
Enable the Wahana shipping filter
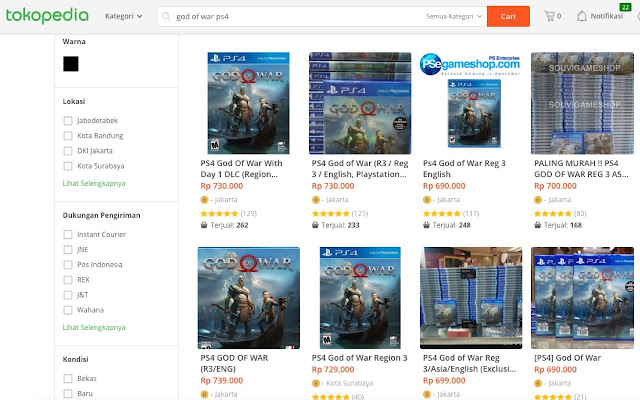68,310
